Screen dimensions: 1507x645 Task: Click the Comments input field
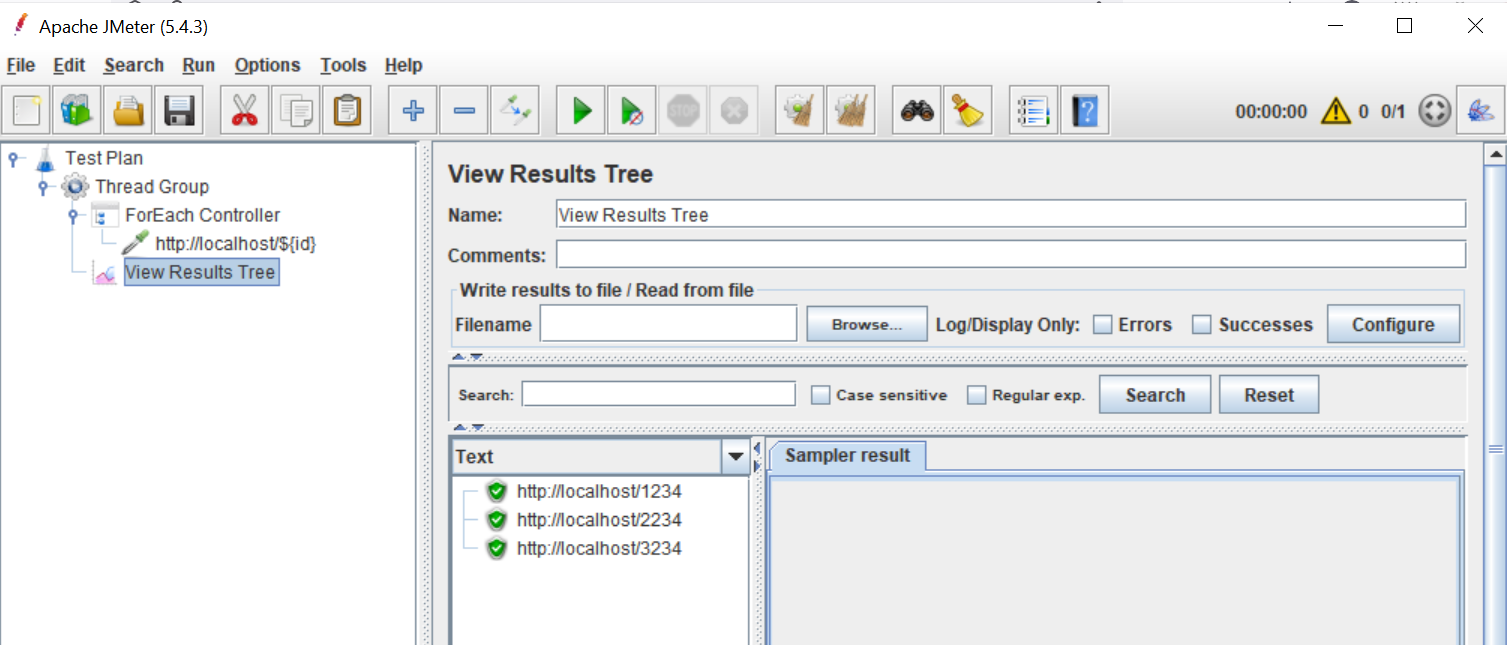coord(1011,255)
